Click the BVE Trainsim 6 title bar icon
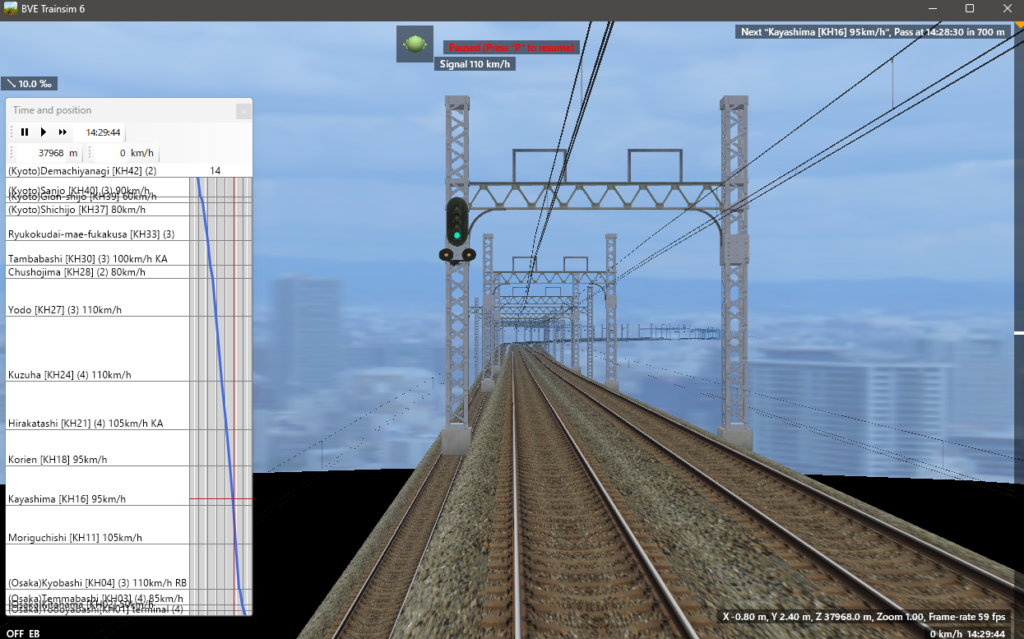Screen dimensions: 1024x639 [11, 8]
